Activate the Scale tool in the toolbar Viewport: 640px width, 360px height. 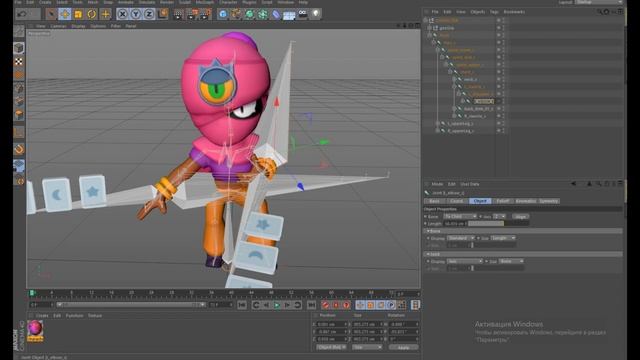click(x=78, y=14)
